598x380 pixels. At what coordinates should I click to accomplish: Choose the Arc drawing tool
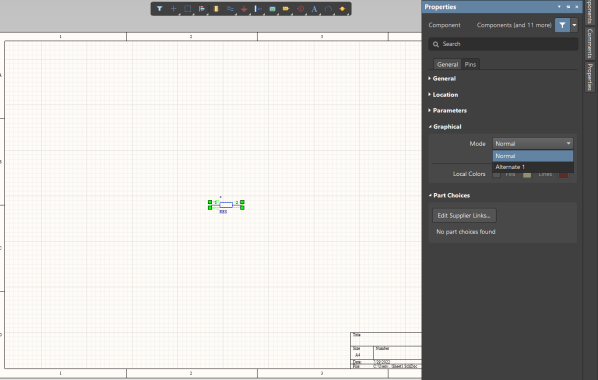(x=328, y=9)
